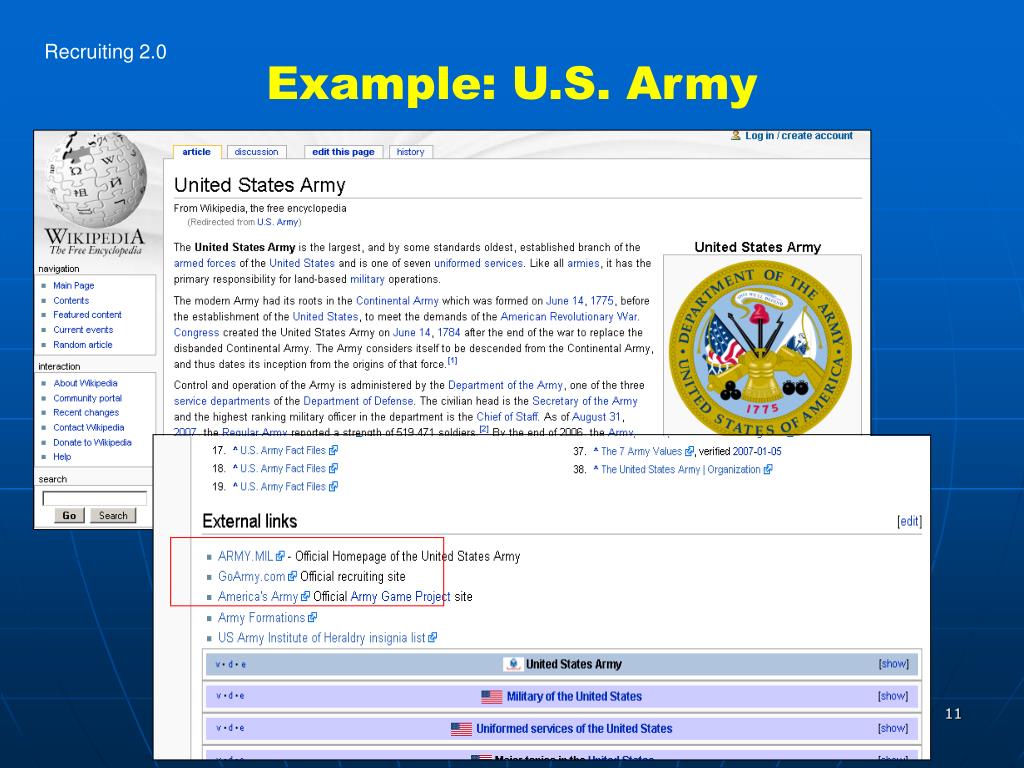
Task: Click the edit link for External links section
Action: 910,521
